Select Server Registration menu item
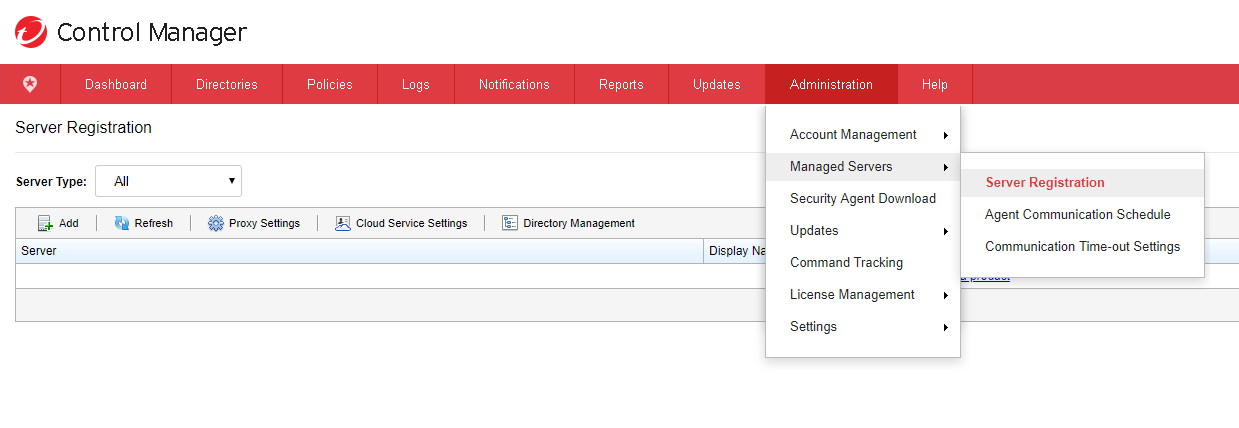1239x428 pixels. click(1045, 183)
